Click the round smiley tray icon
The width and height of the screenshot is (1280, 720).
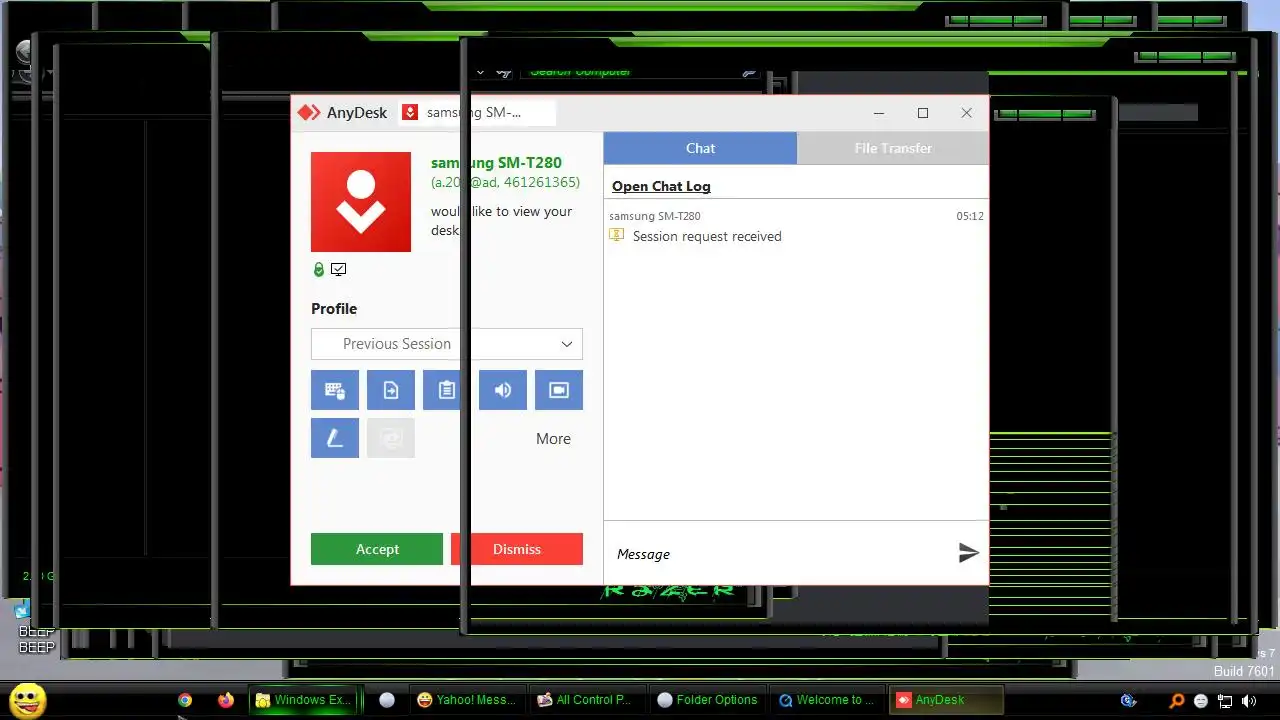tap(1201, 701)
